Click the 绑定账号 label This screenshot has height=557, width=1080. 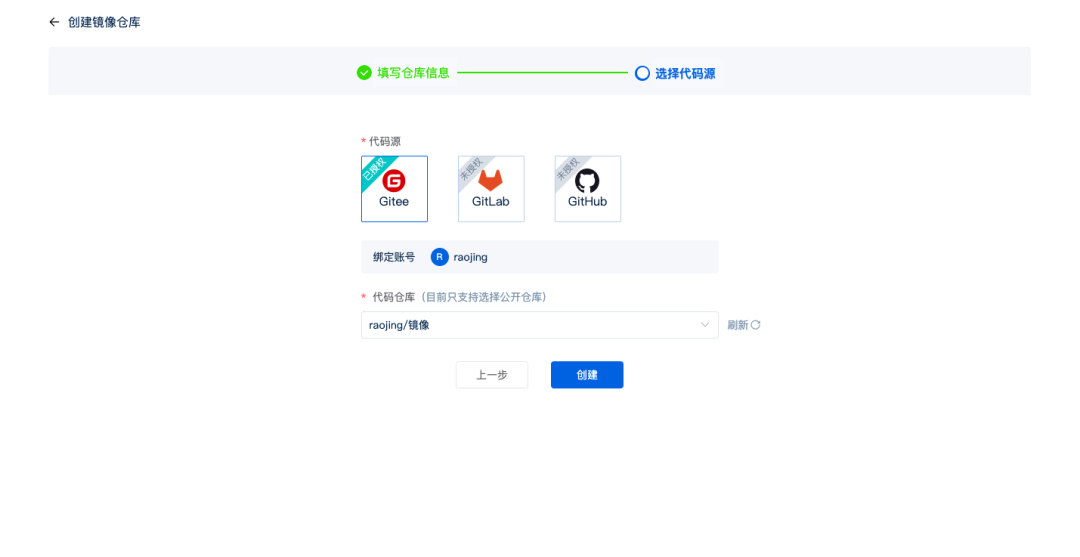pyautogui.click(x=394, y=257)
